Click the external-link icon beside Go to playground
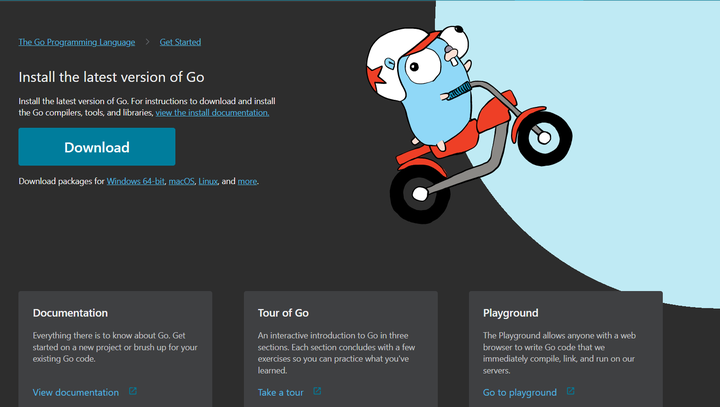Image resolution: width=720 pixels, height=407 pixels. click(571, 392)
